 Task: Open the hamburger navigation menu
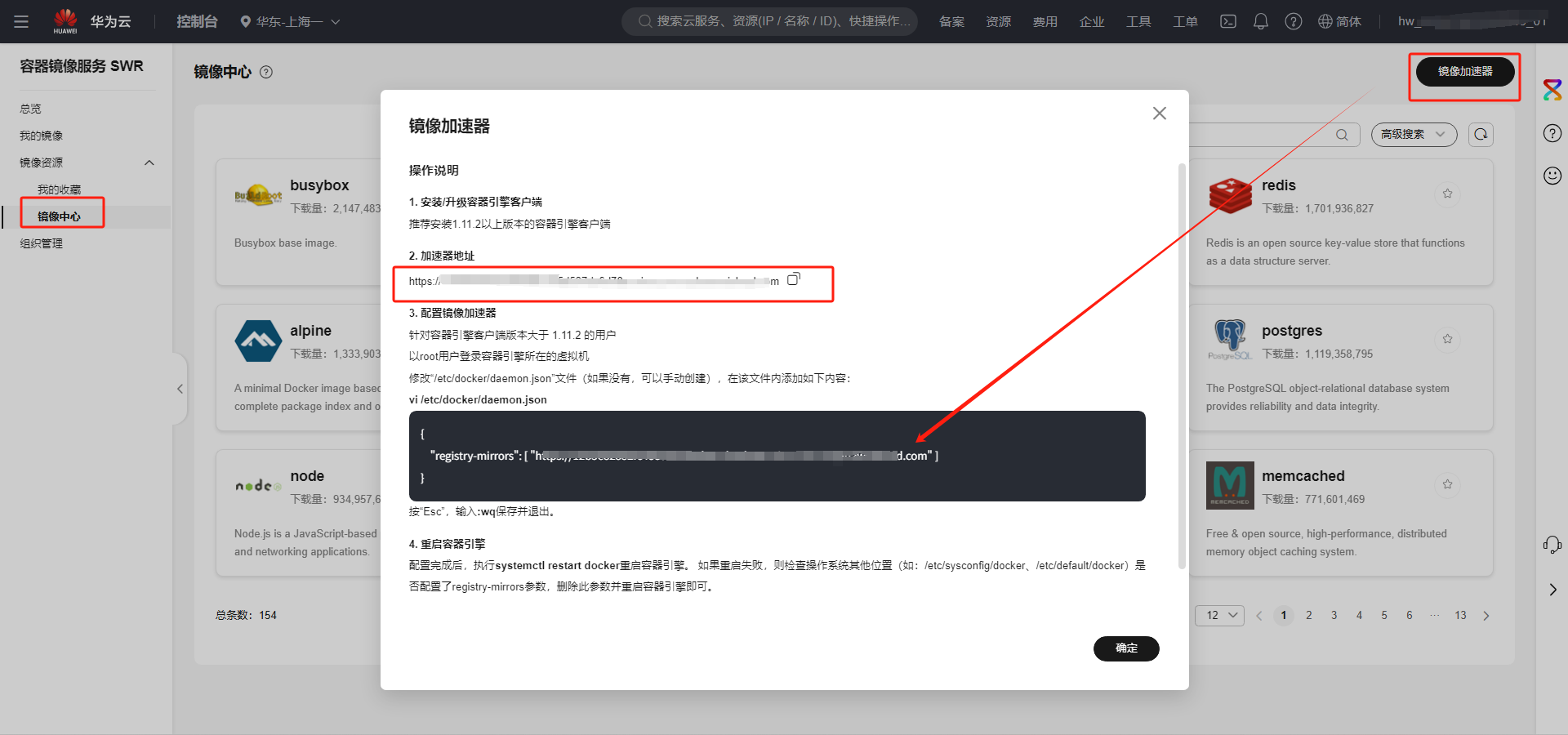[x=21, y=21]
